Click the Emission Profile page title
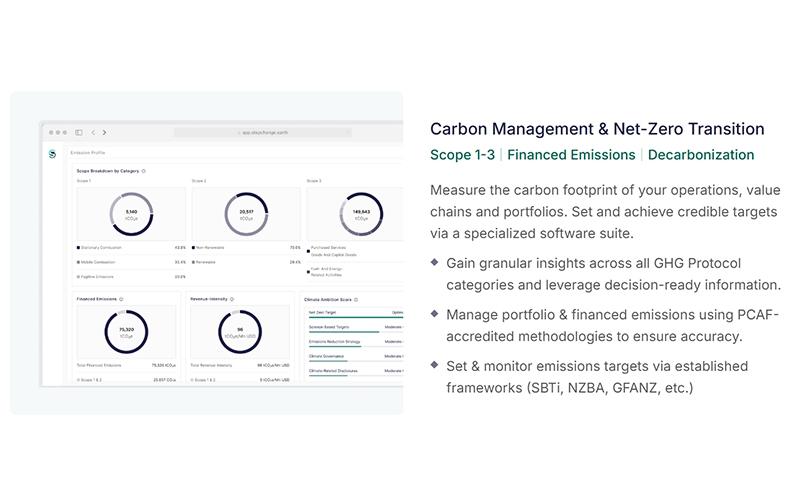800x500 pixels. pyautogui.click(x=88, y=153)
